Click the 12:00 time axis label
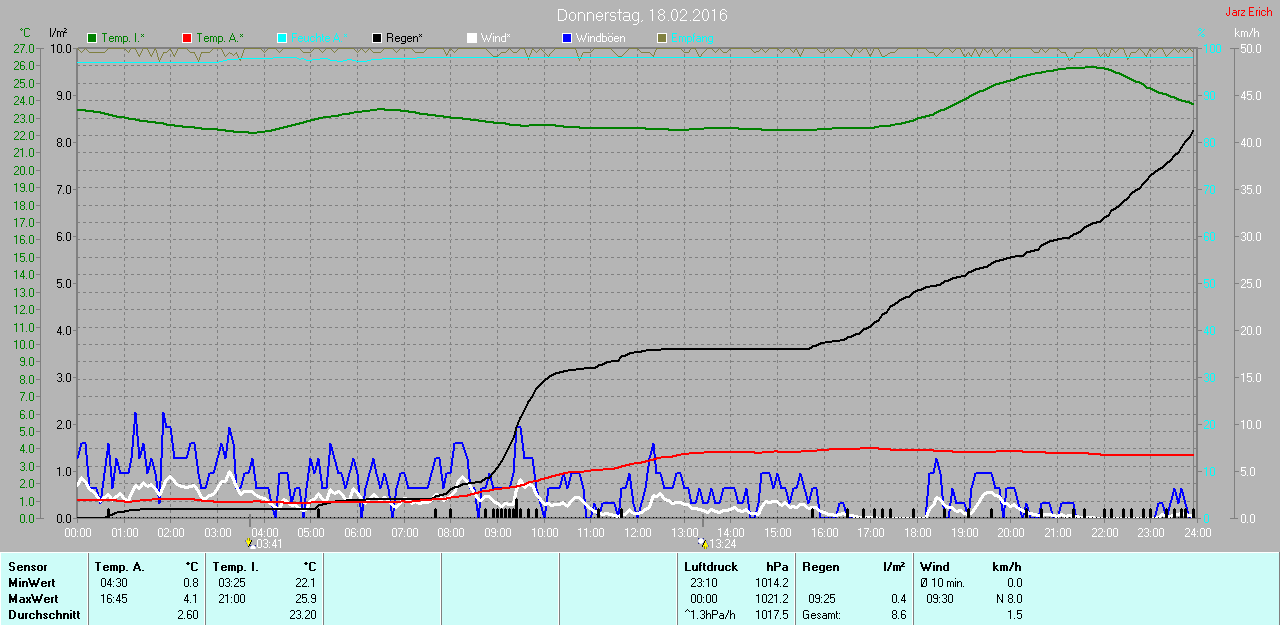This screenshot has height=625, width=1280. 637,533
